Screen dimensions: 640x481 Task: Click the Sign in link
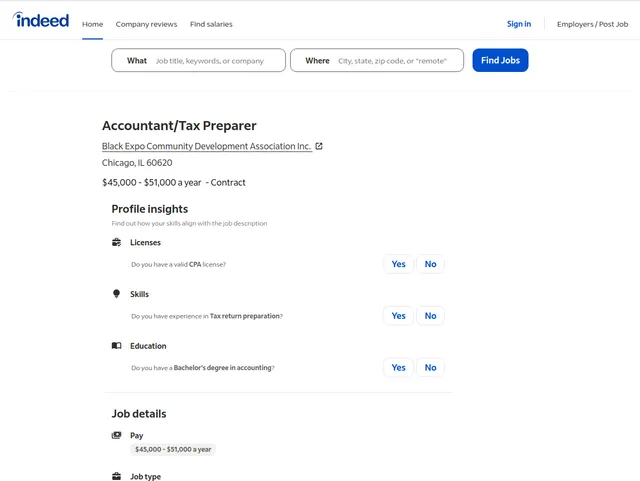pos(519,24)
